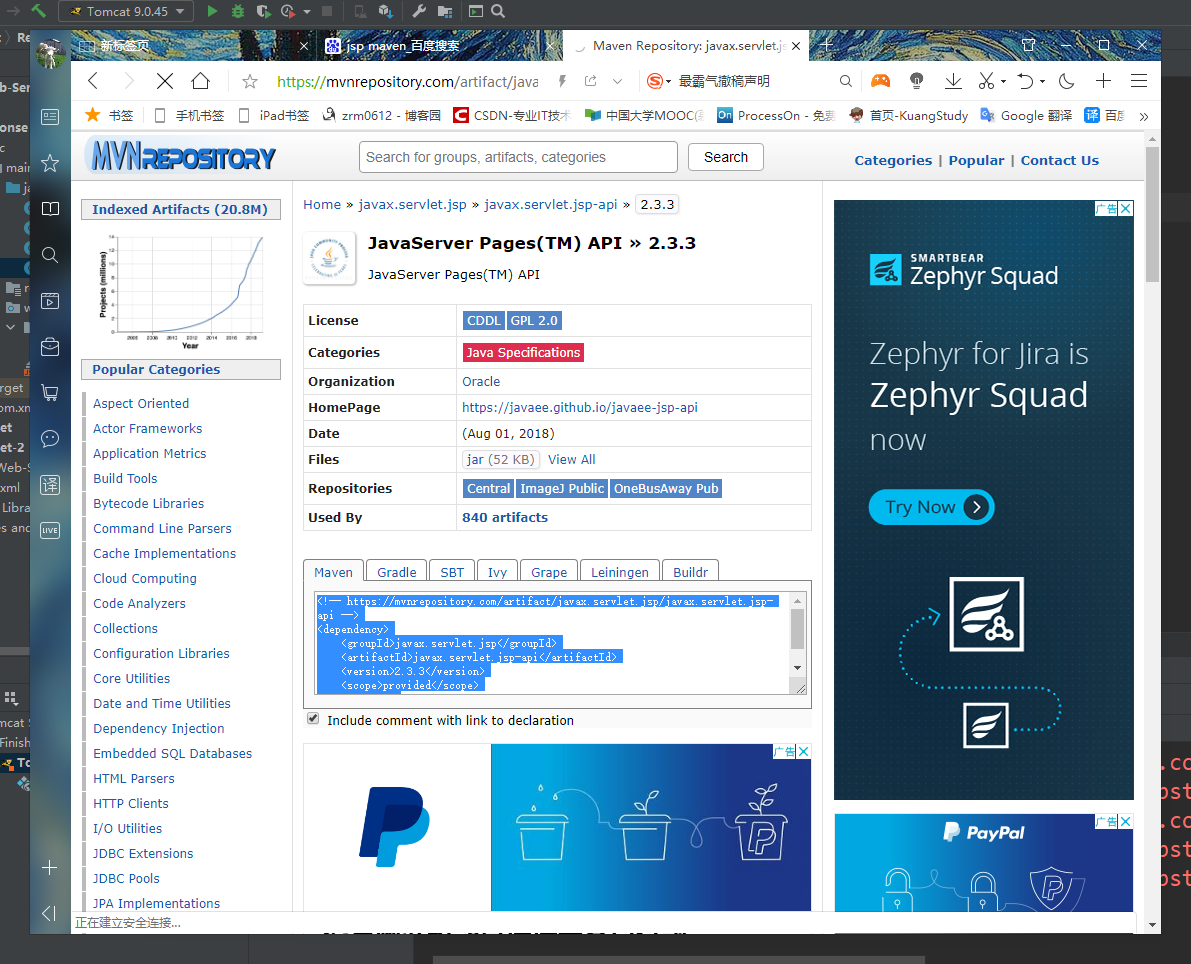Select the Buildr tab

tap(690, 572)
